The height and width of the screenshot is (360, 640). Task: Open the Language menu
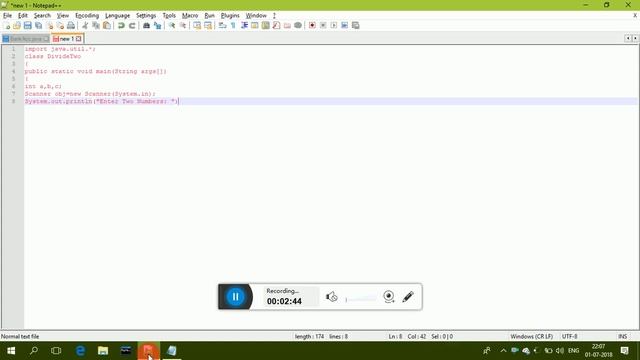[117, 16]
